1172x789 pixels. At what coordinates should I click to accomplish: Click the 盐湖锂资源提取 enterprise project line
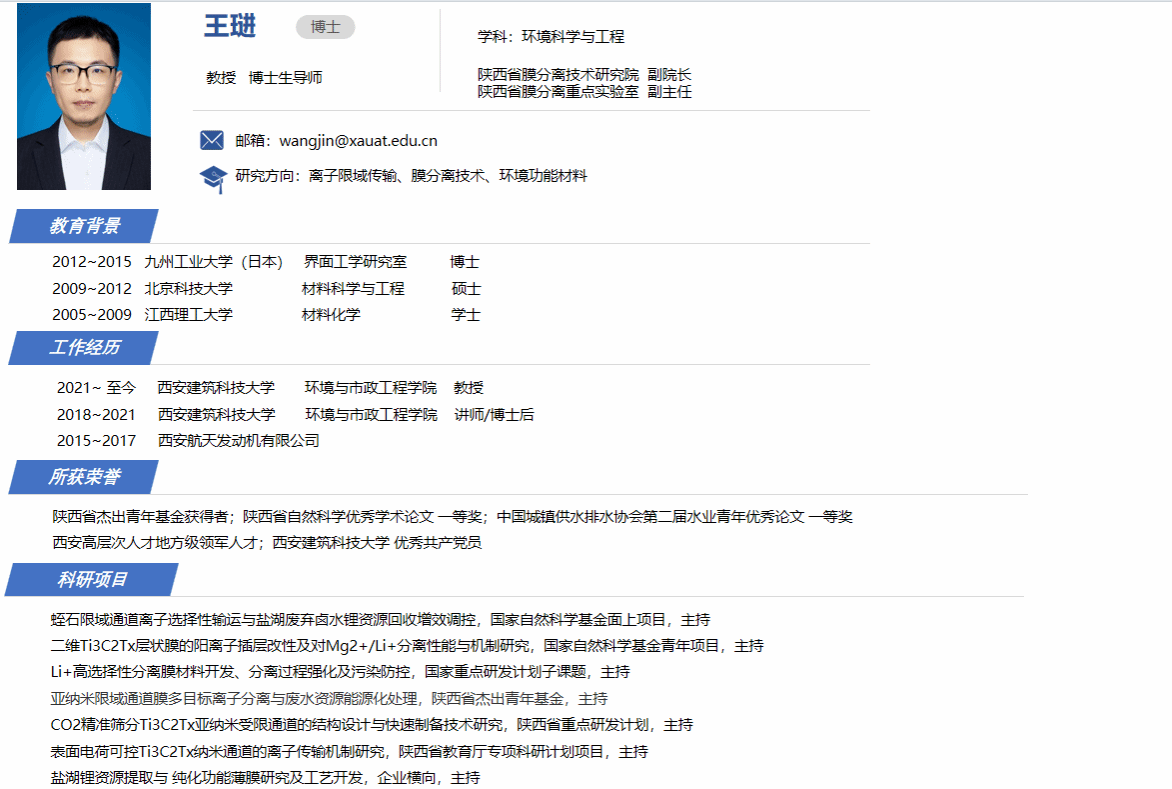click(265, 777)
